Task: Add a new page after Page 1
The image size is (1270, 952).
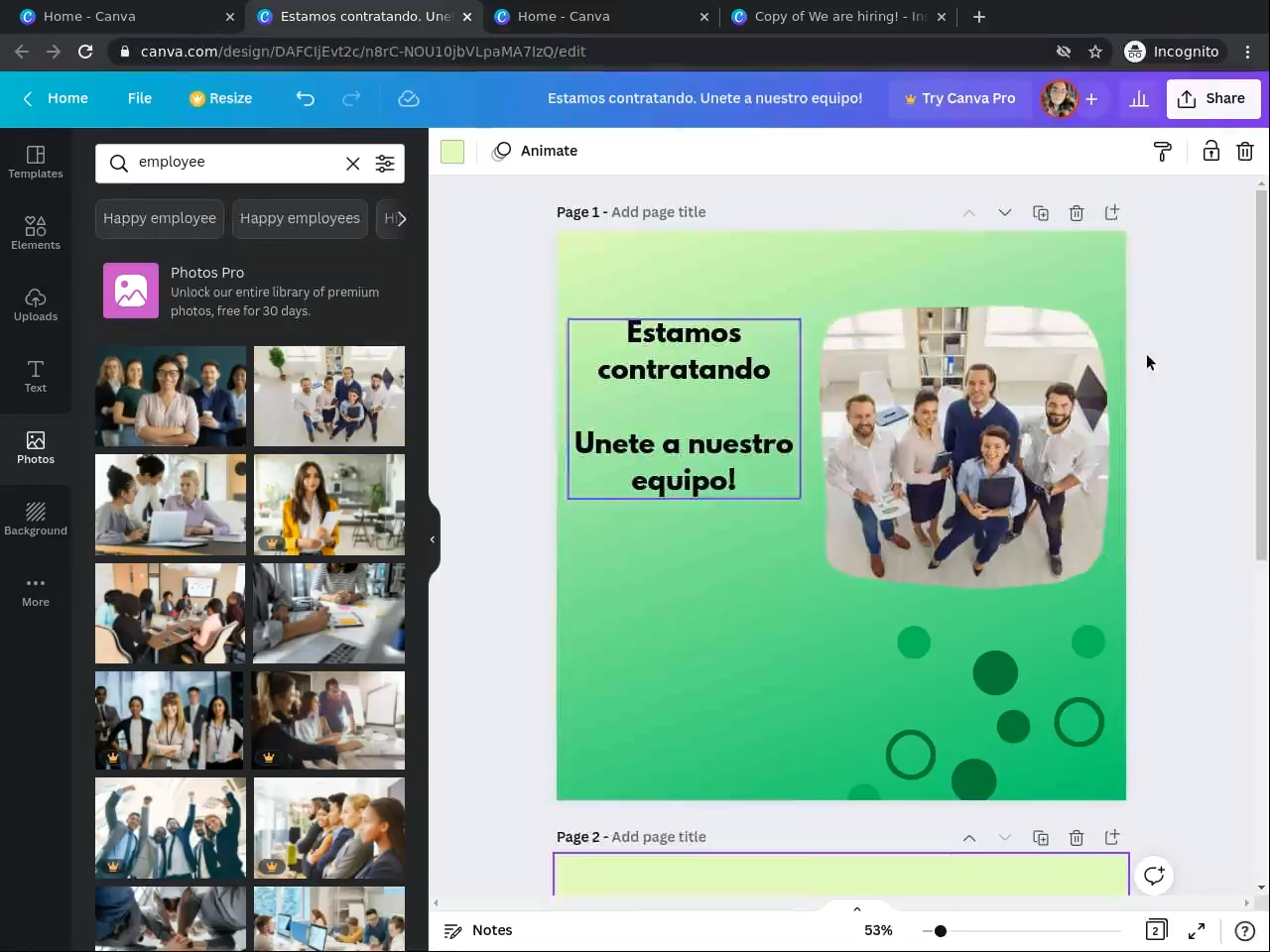Action: click(1112, 212)
